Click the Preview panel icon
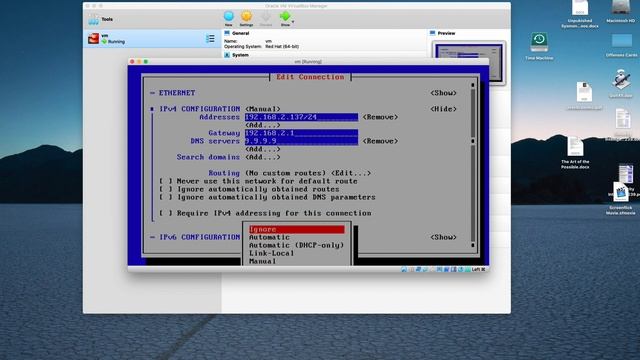This screenshot has width=640, height=360. [433, 33]
